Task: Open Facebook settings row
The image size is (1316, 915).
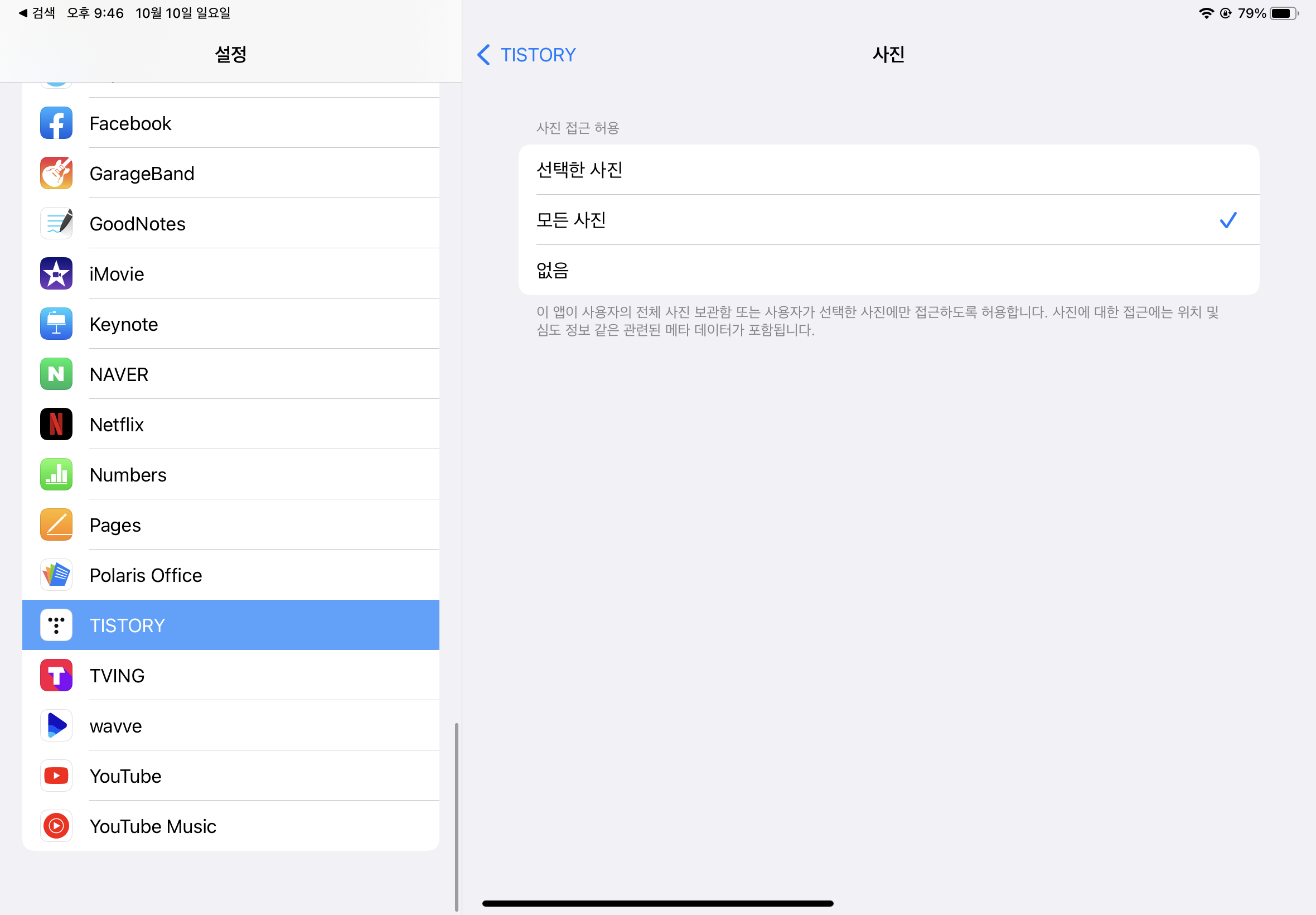Action: pyautogui.click(x=231, y=123)
